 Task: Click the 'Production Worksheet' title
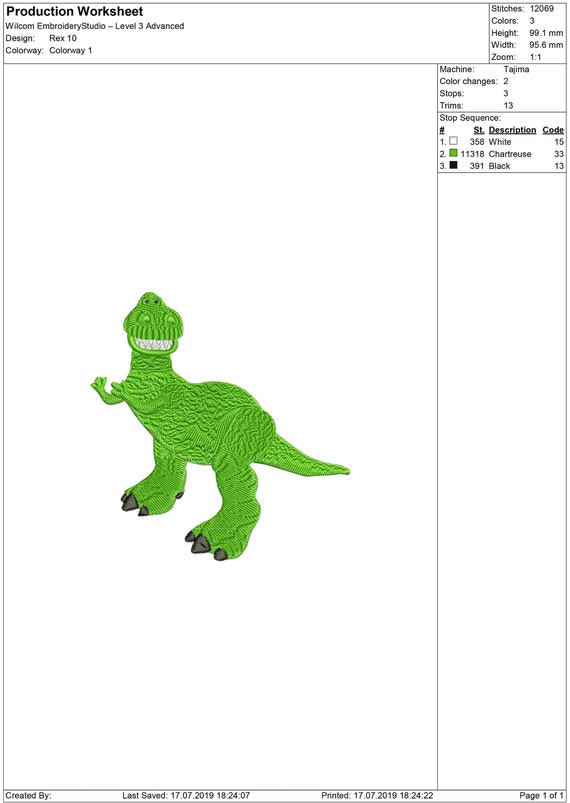(x=75, y=11)
